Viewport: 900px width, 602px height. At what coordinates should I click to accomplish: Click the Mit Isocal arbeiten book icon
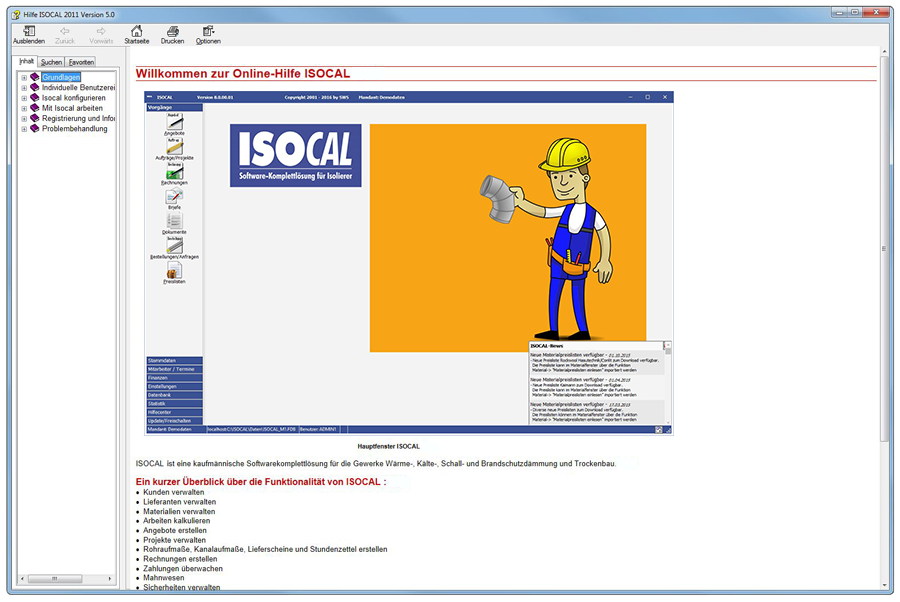tap(35, 108)
